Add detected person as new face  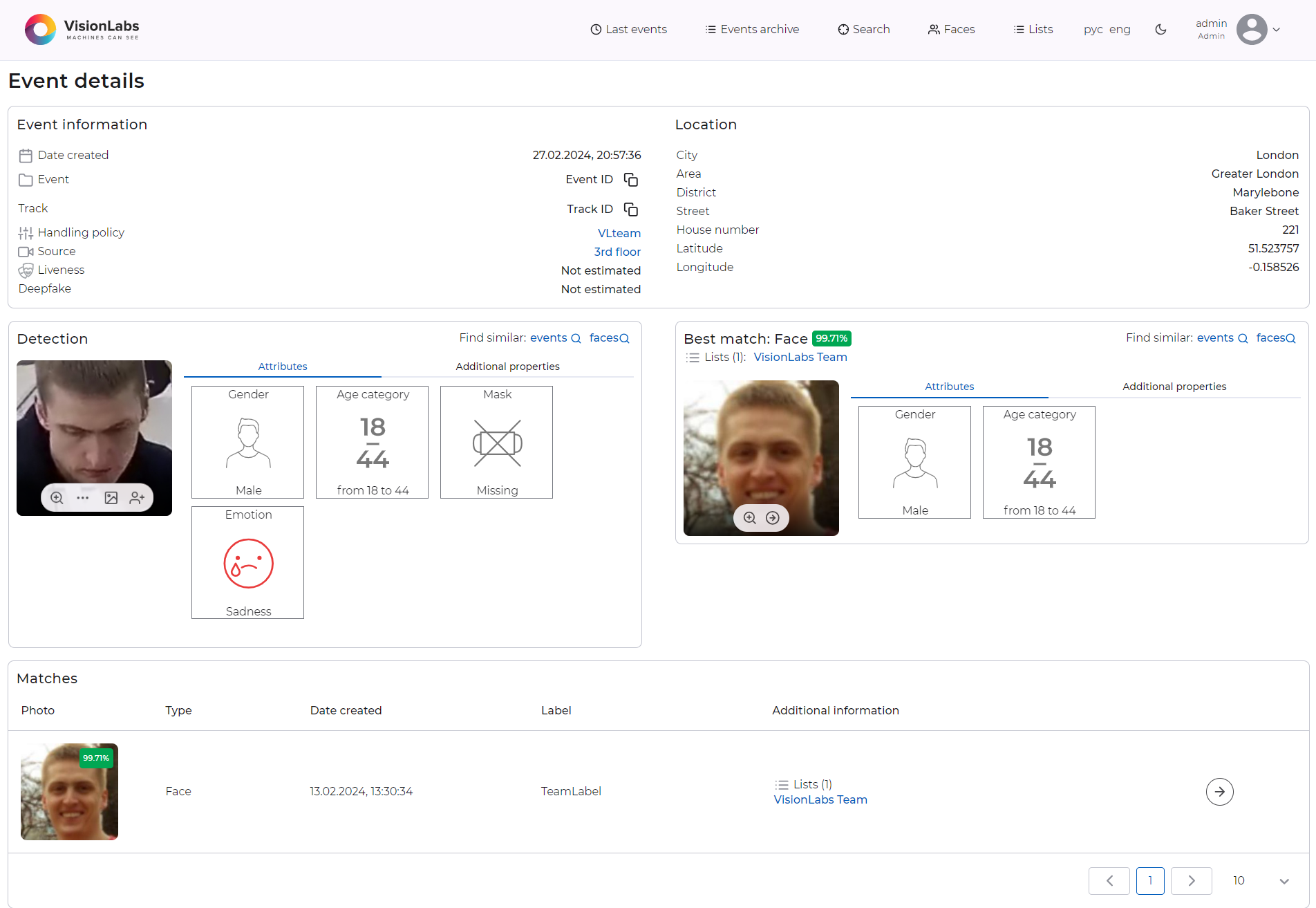(x=137, y=498)
